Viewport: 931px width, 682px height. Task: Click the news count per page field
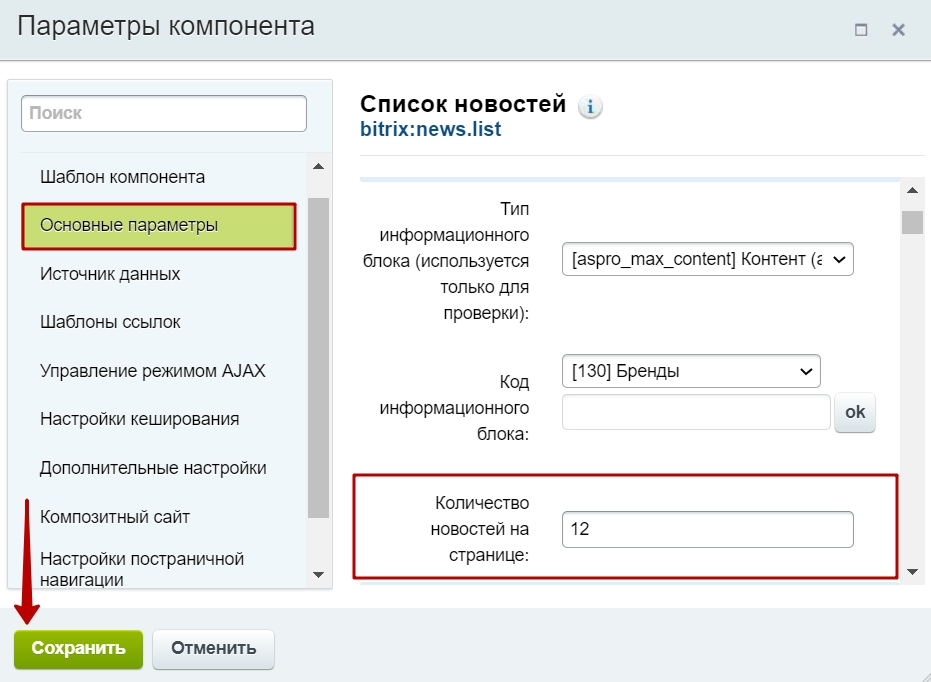(707, 530)
